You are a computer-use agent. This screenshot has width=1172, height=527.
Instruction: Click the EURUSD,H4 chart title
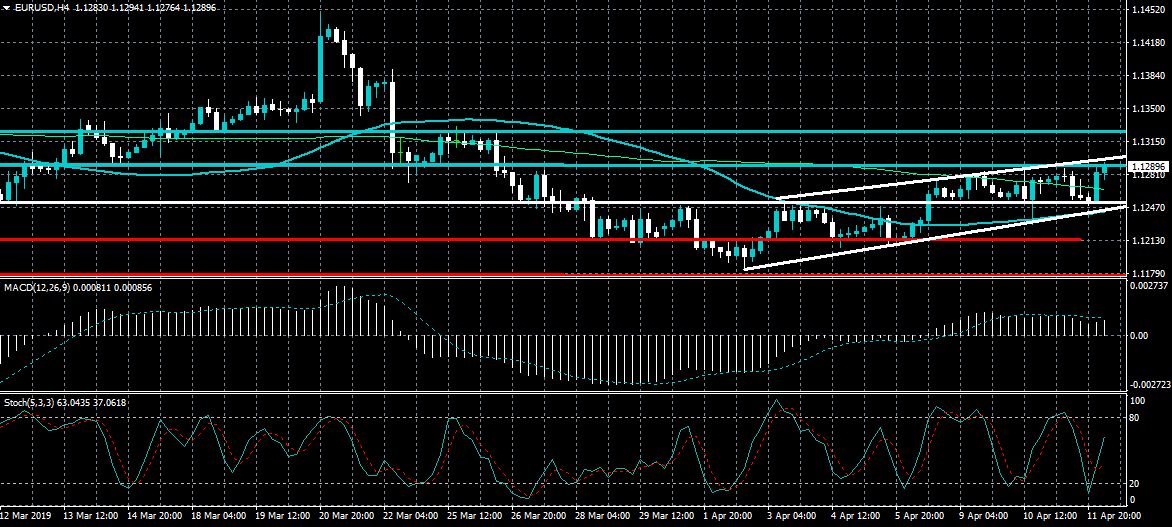click(x=40, y=7)
